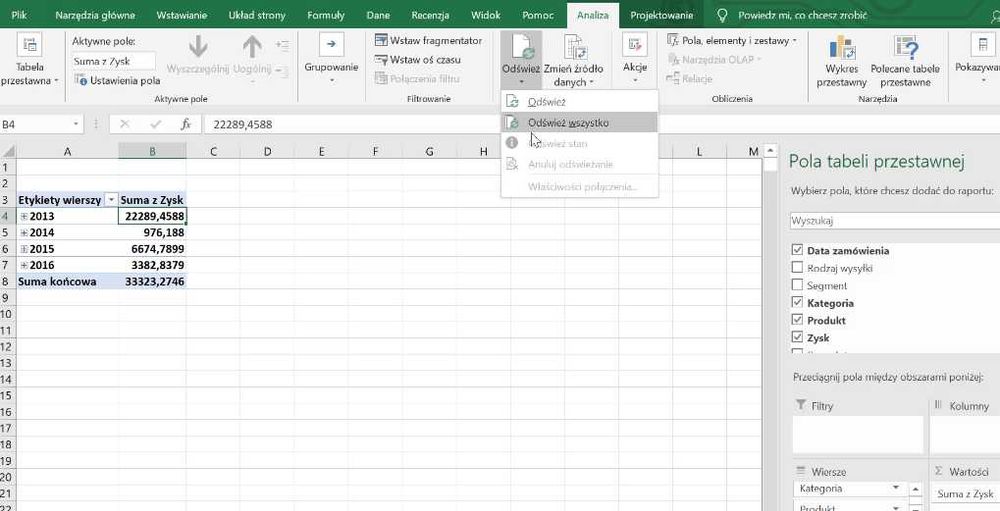
Task: Open Polecane tabele przestawne
Action: point(904,48)
